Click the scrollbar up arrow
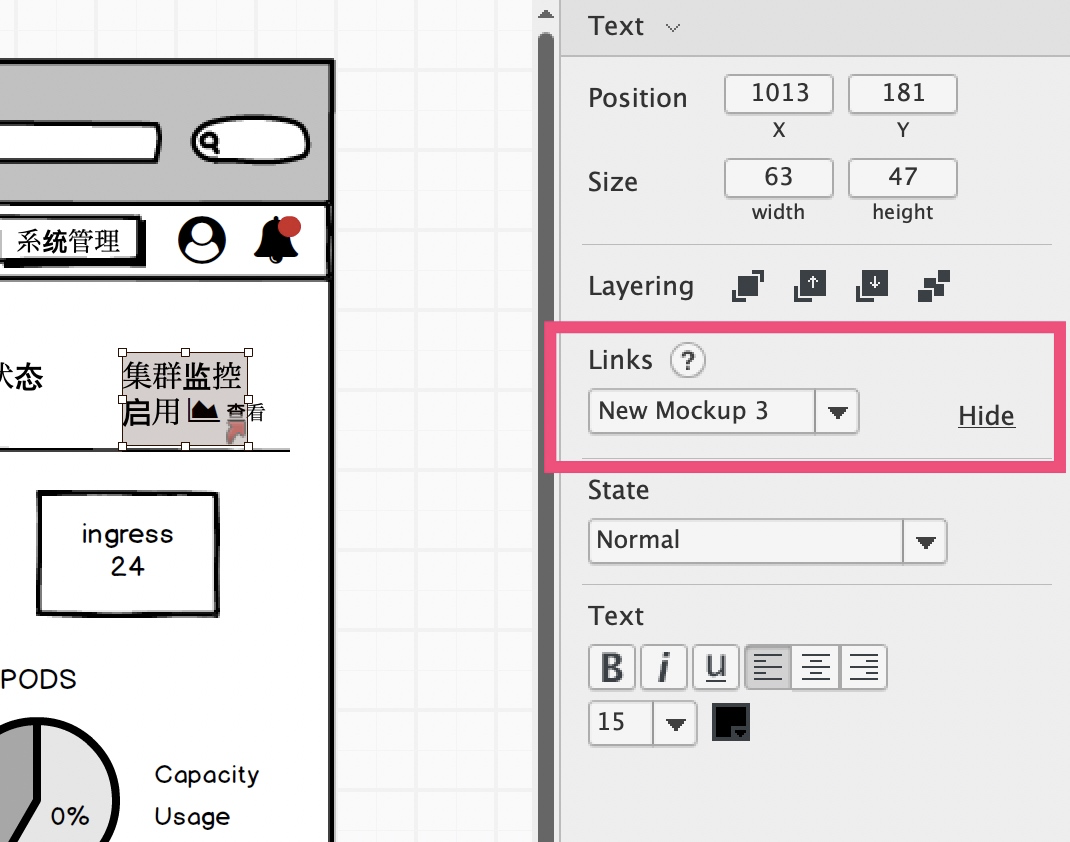The width and height of the screenshot is (1070, 842). click(x=546, y=14)
